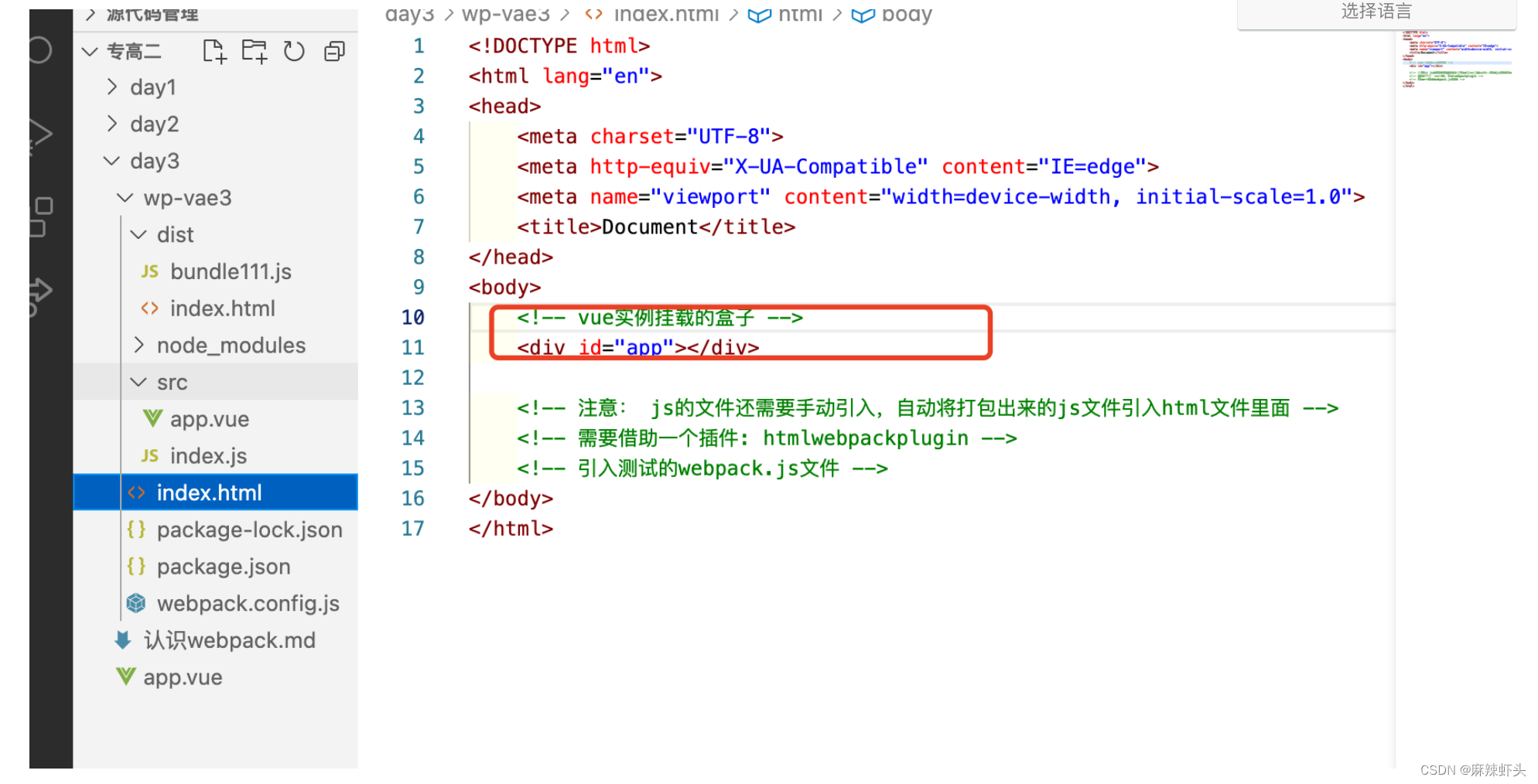Collapse the 专高二 workspace root
1538x784 pixels.
tap(90, 52)
